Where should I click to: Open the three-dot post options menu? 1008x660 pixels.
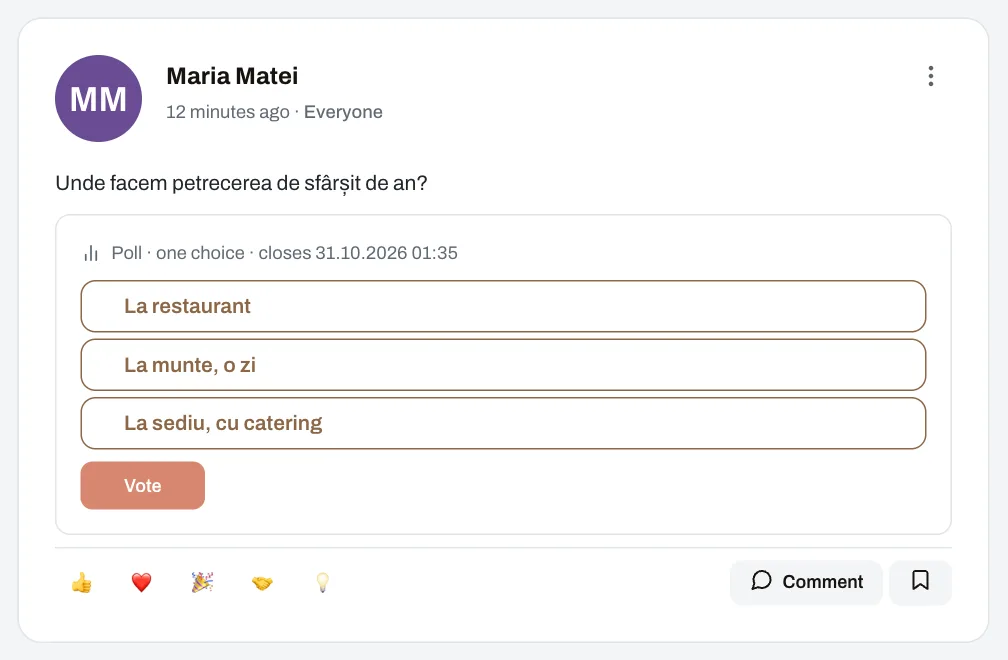[930, 76]
